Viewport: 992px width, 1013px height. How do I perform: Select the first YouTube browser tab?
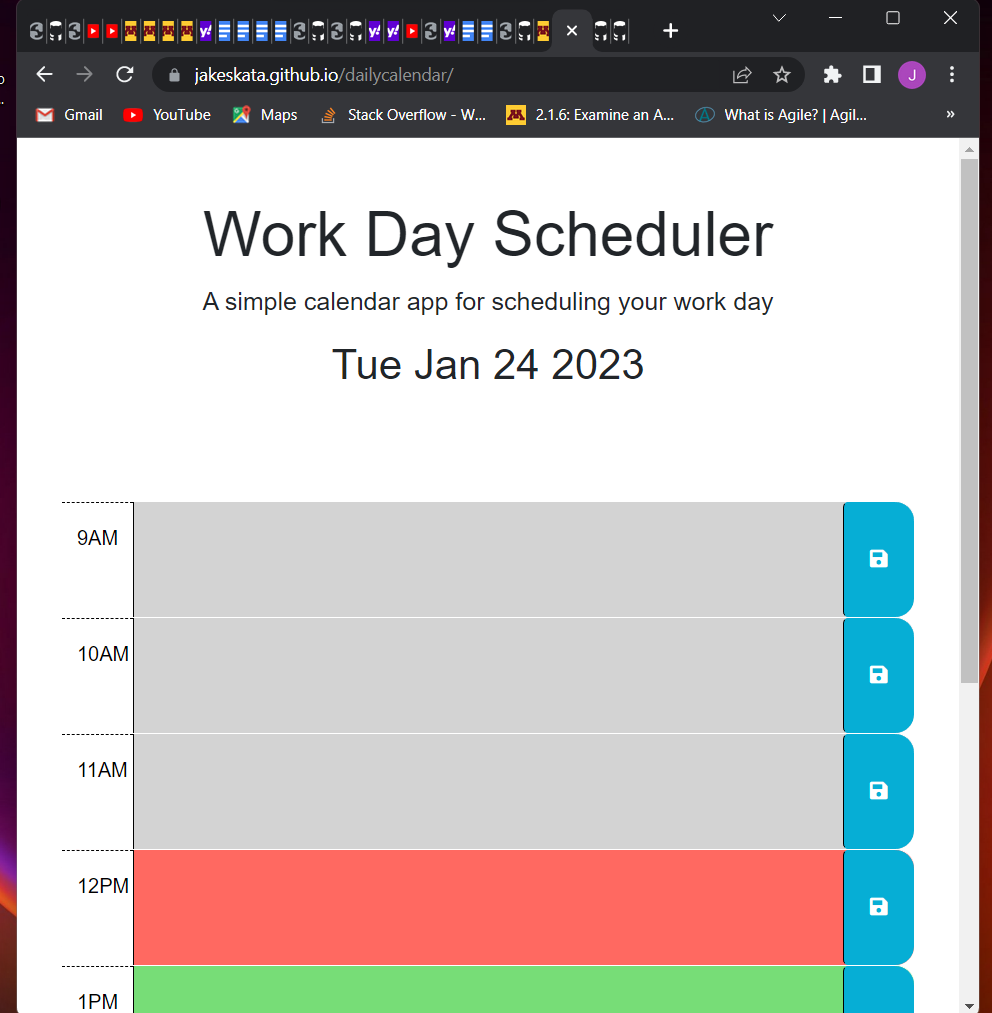point(92,31)
